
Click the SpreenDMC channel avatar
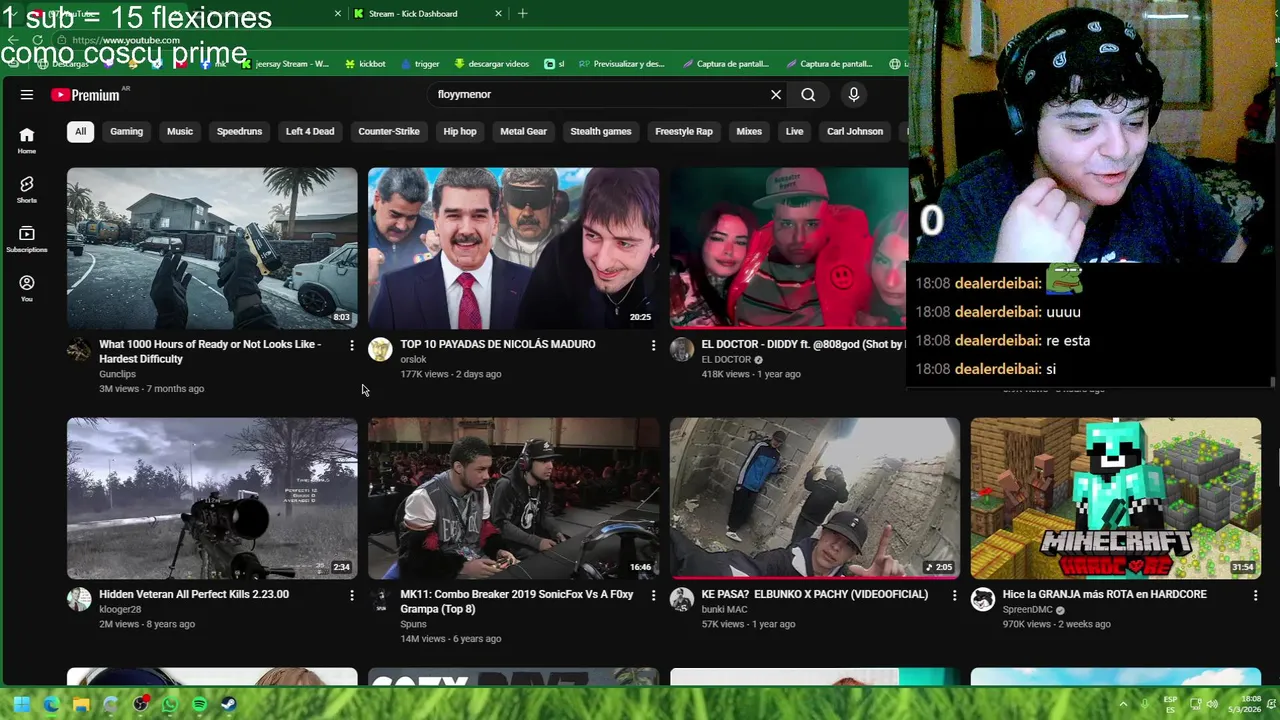[983, 599]
